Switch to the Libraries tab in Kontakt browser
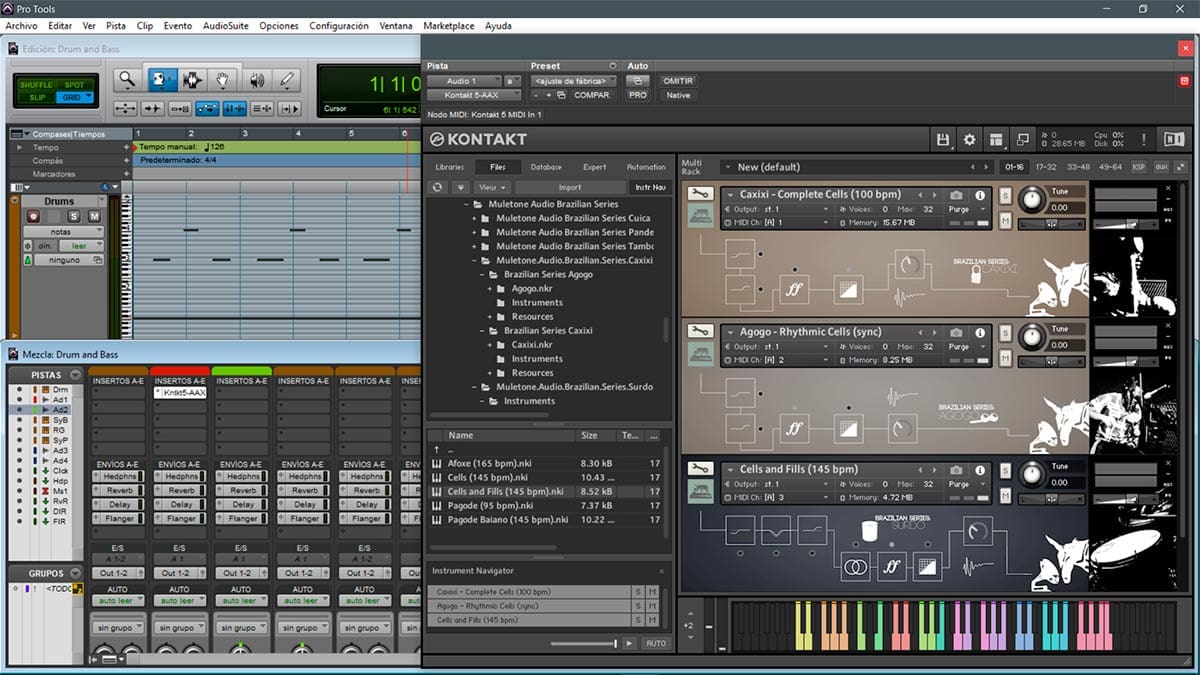Viewport: 1200px width, 675px height. [450, 167]
